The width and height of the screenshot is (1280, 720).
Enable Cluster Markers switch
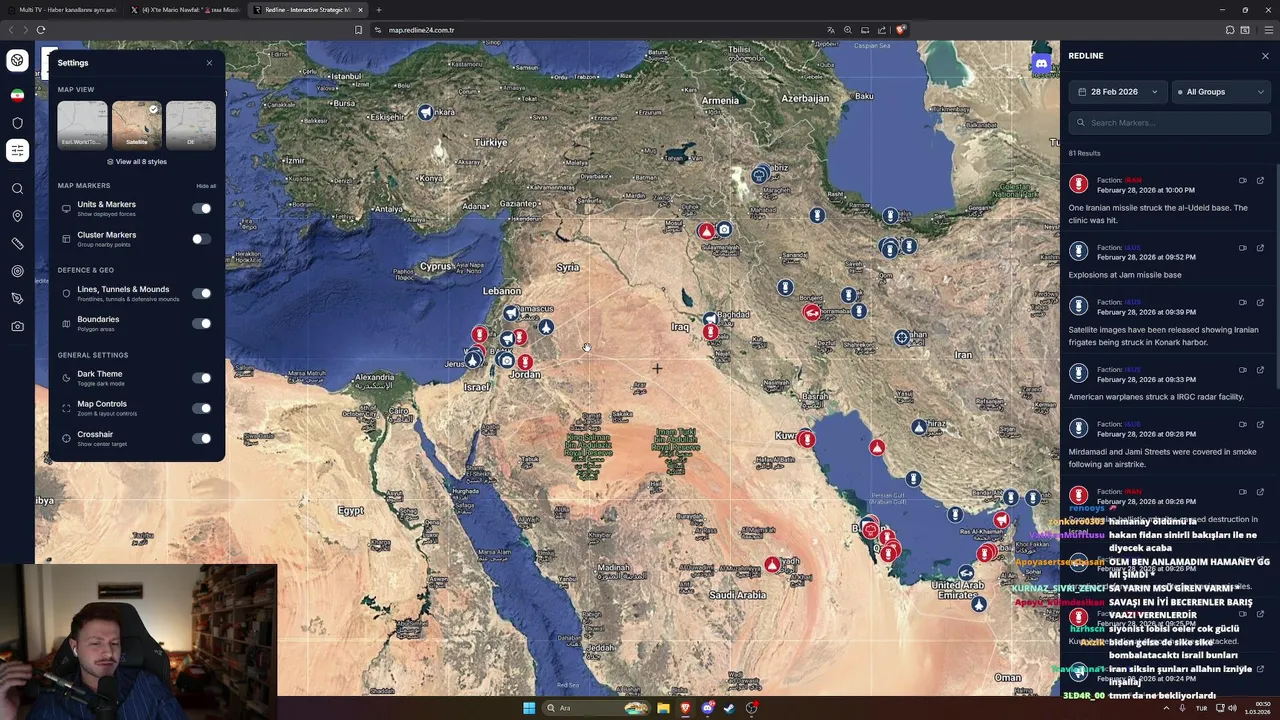tap(202, 239)
